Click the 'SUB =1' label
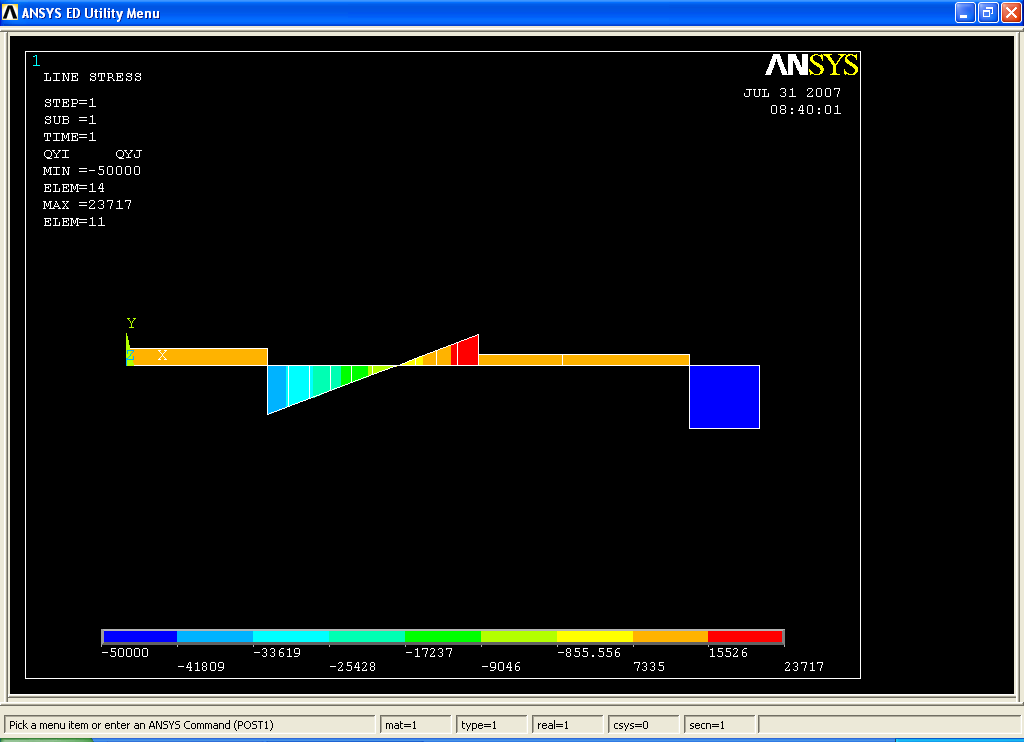Viewport: 1024px width, 742px height. 70,120
